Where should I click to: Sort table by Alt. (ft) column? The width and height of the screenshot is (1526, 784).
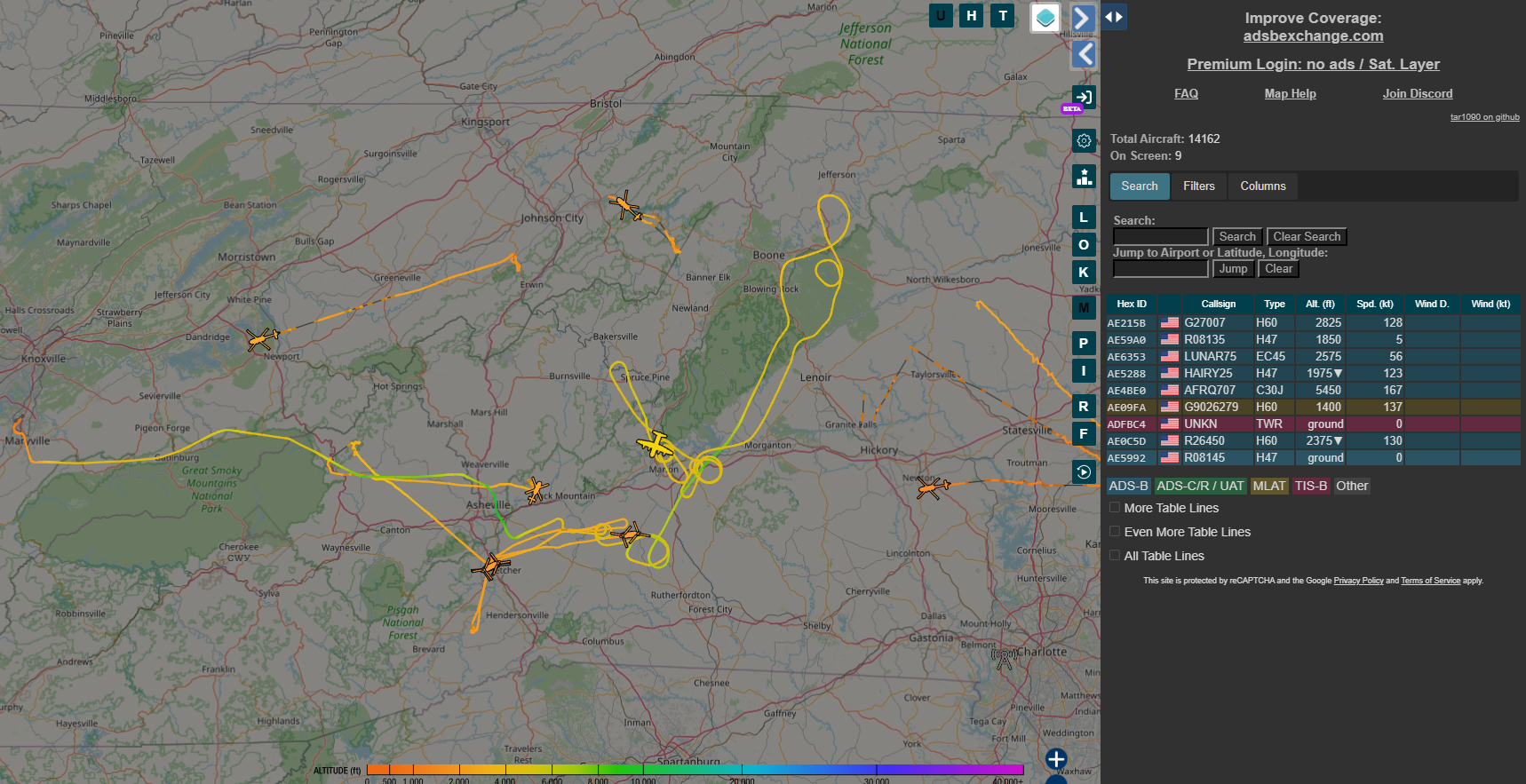pos(1320,304)
